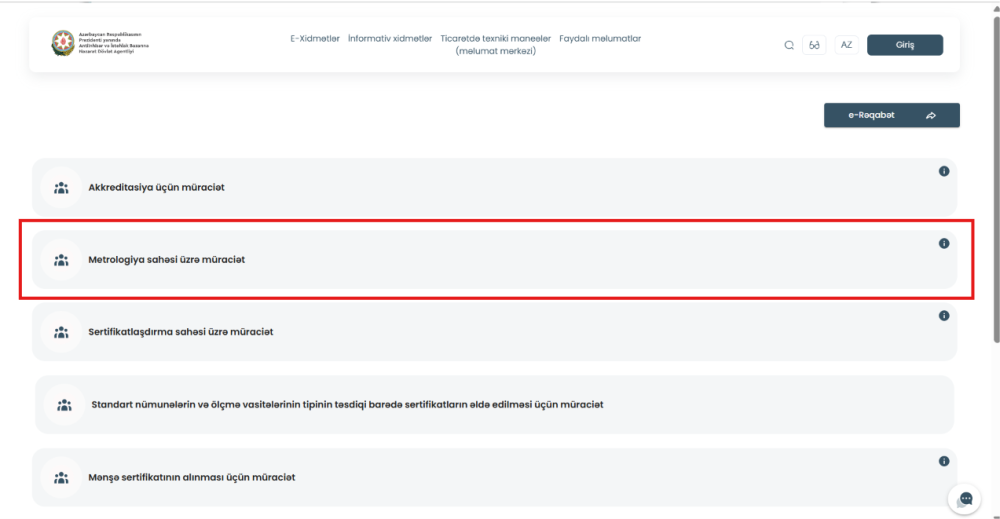Click the e-Rəqabət button
Screen dimensions: 1000x519
(892, 115)
